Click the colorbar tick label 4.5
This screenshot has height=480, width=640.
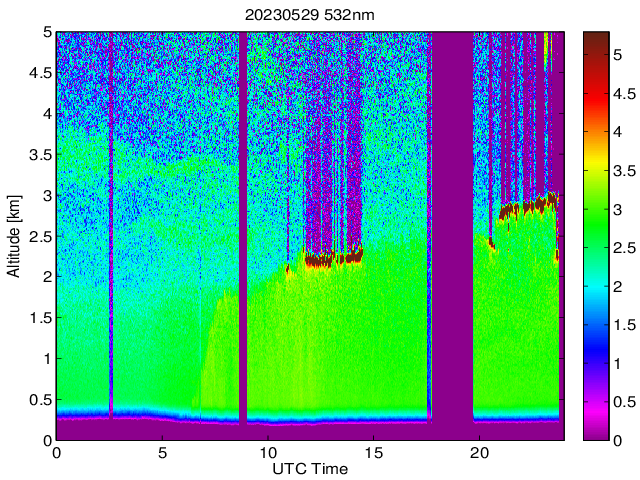pos(624,93)
